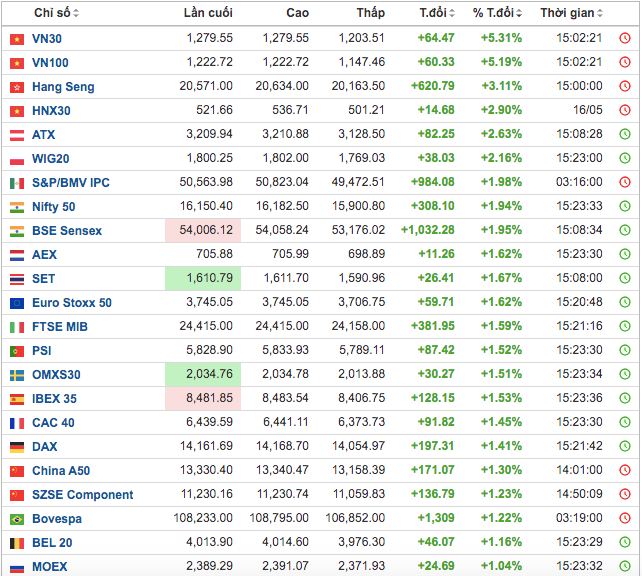Click the red clock icon in VN30 row

coord(624,38)
